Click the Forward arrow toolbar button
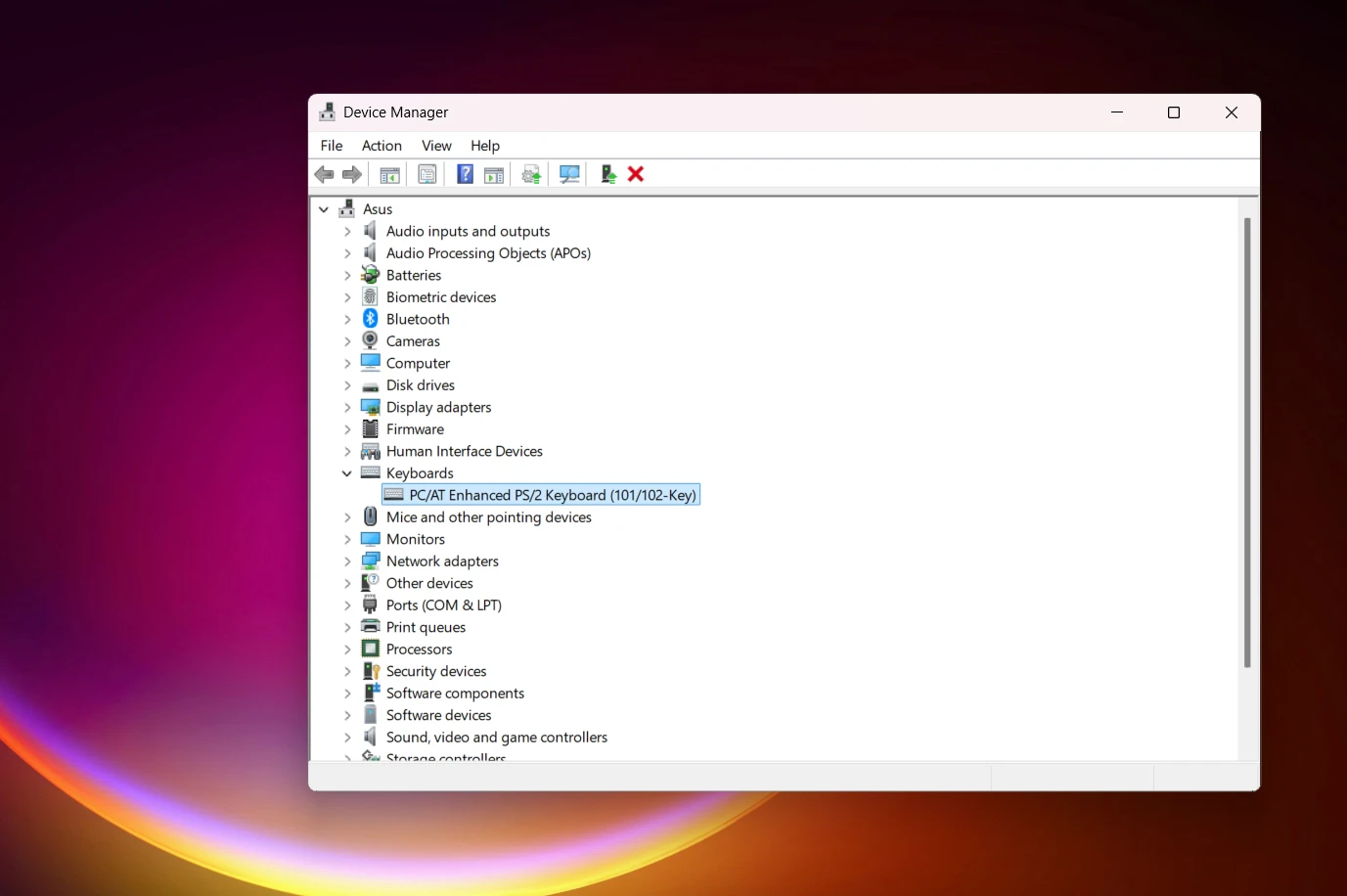Viewport: 1347px width, 896px height. pyautogui.click(x=352, y=174)
